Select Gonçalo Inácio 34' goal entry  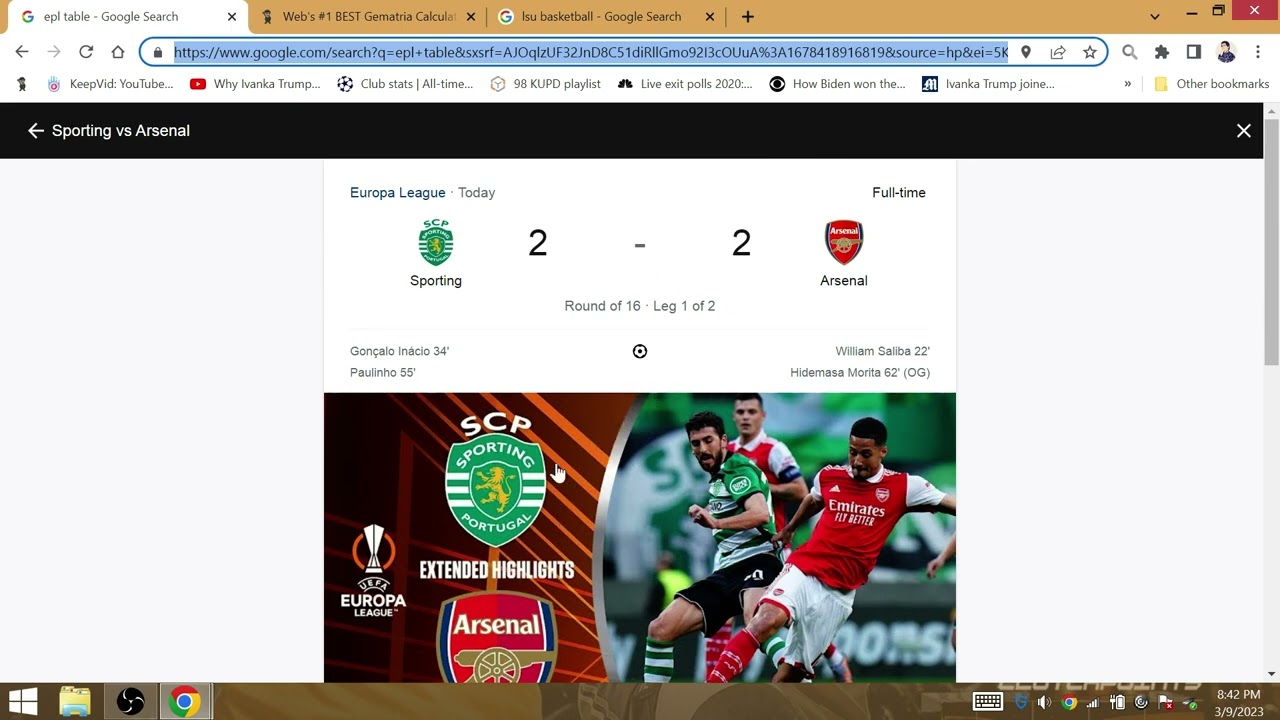tap(400, 351)
